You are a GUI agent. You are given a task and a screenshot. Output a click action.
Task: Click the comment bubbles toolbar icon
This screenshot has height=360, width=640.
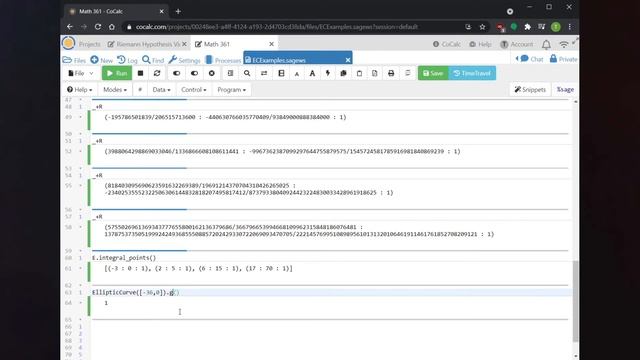click(x=343, y=73)
